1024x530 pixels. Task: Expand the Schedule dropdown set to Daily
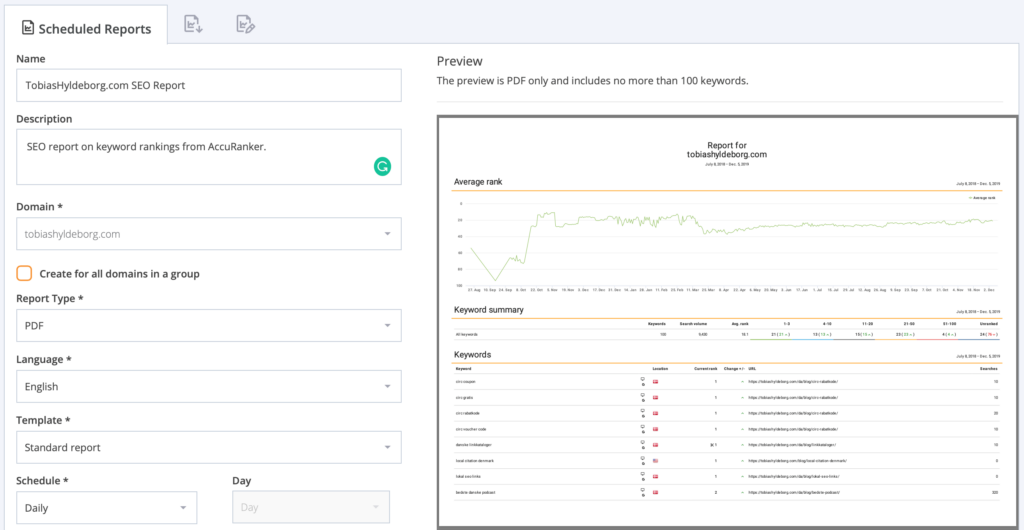[106, 507]
